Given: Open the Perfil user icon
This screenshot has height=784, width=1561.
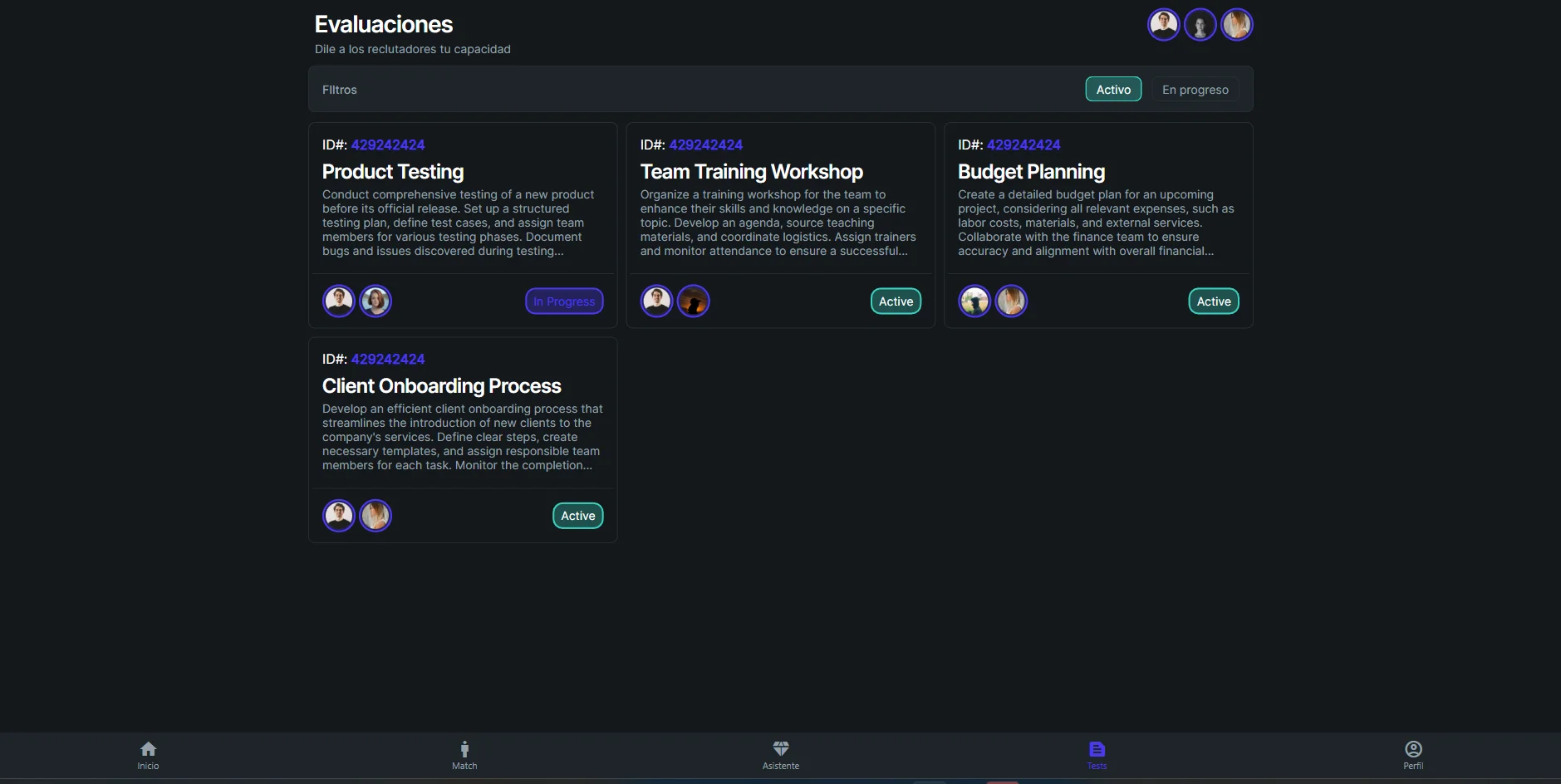Looking at the screenshot, I should point(1413,749).
